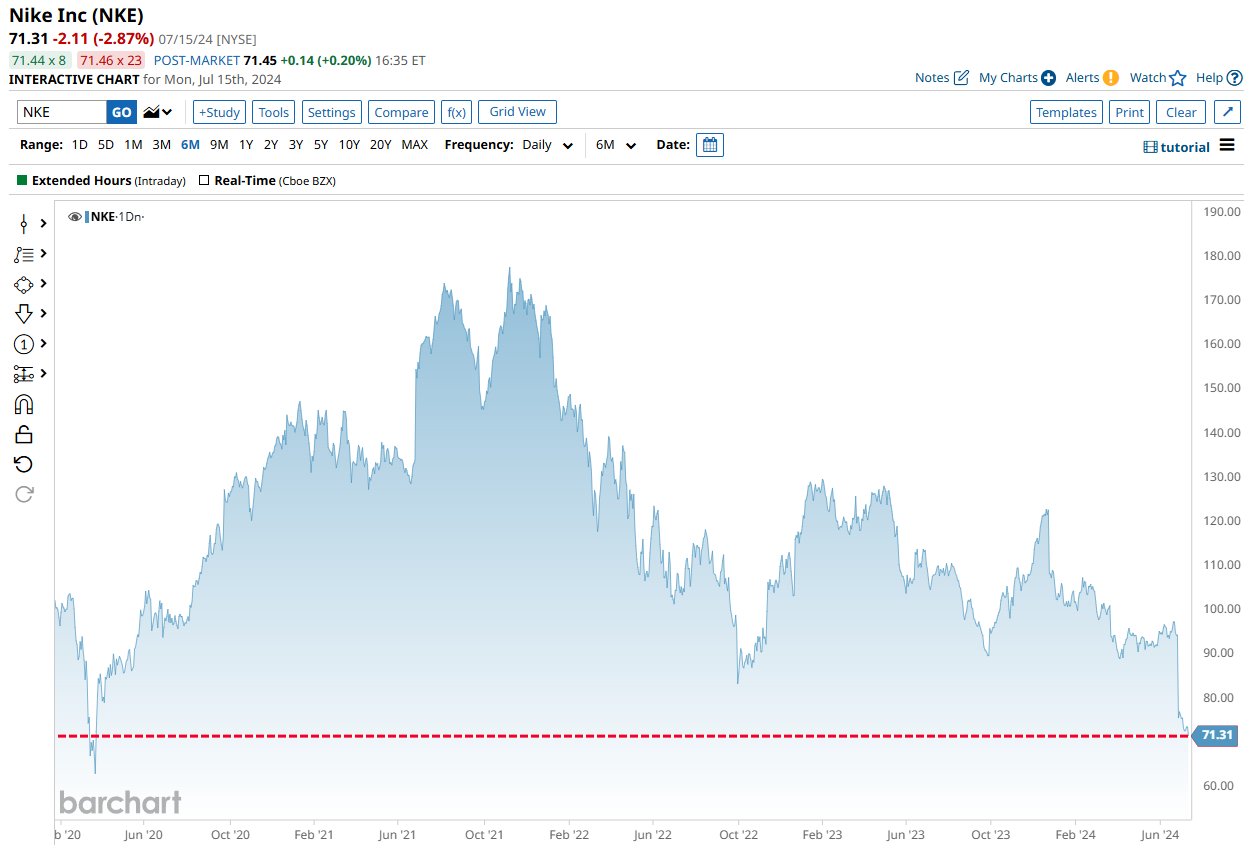Open chart Settings button
Image resolution: width=1251 pixels, height=860 pixels.
(x=332, y=112)
